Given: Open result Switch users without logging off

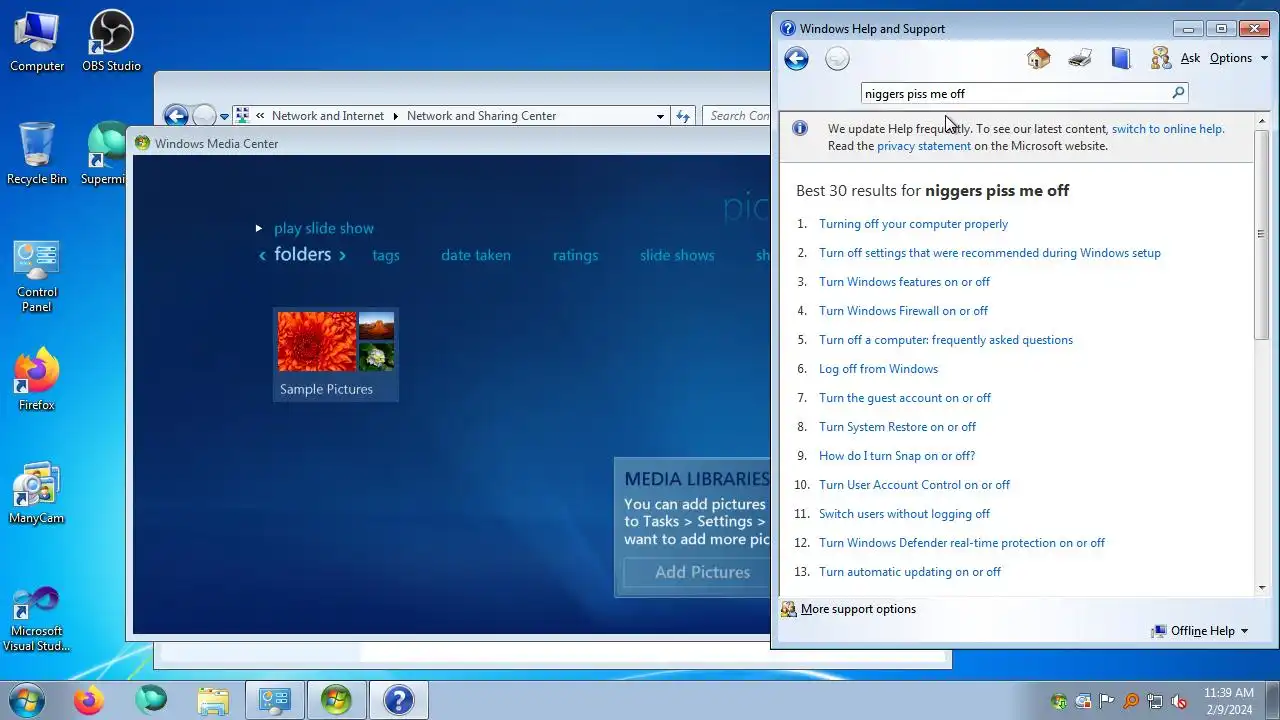Looking at the screenshot, I should point(904,514).
